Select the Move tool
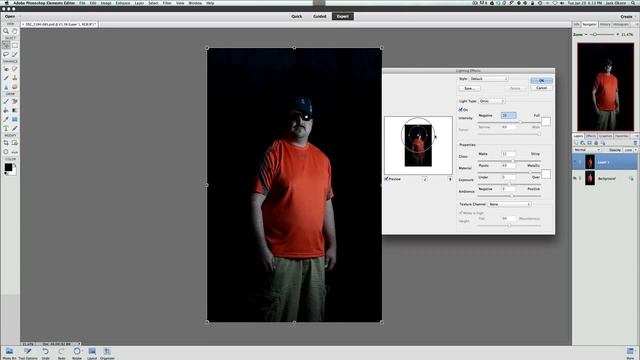 point(6,45)
